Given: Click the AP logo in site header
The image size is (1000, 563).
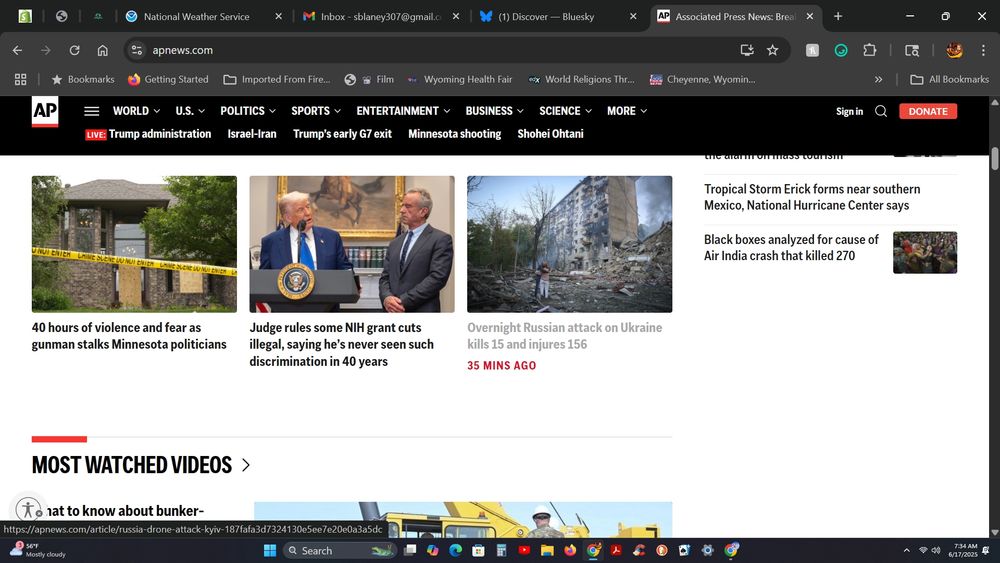Looking at the screenshot, I should (x=45, y=112).
